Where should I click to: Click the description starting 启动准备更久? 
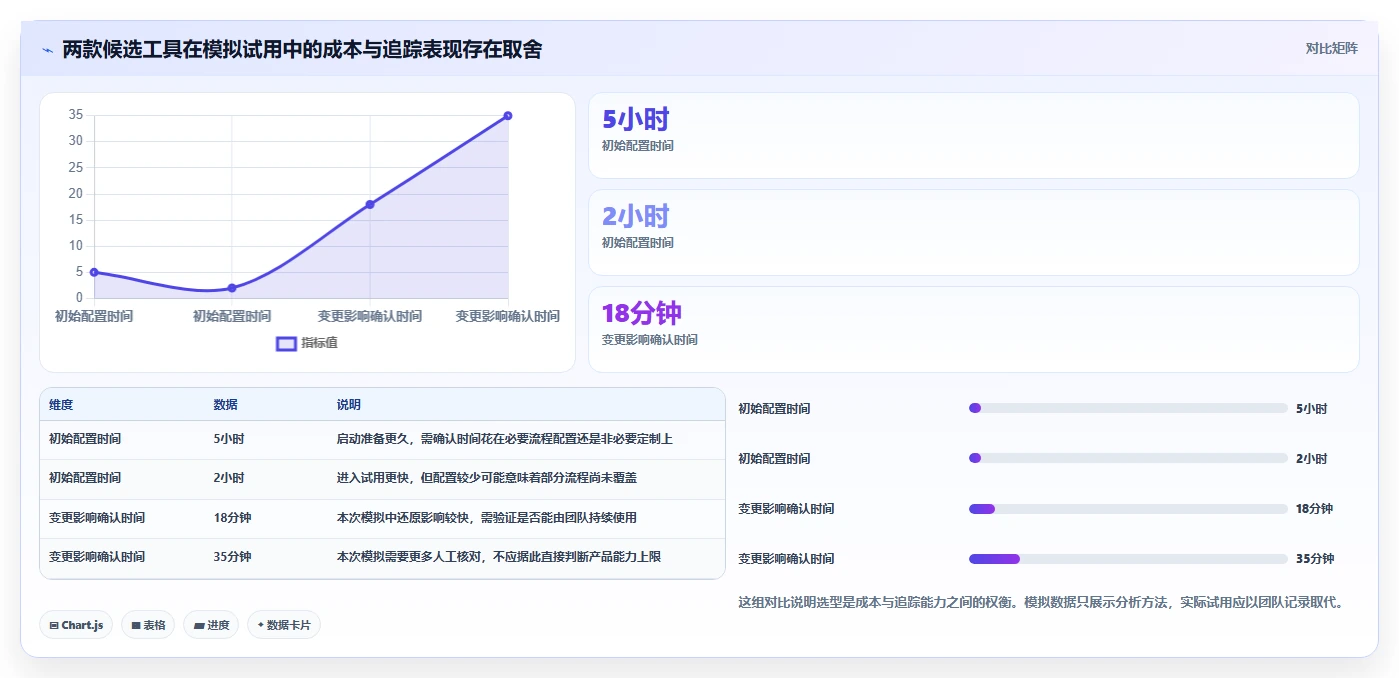click(x=505, y=439)
